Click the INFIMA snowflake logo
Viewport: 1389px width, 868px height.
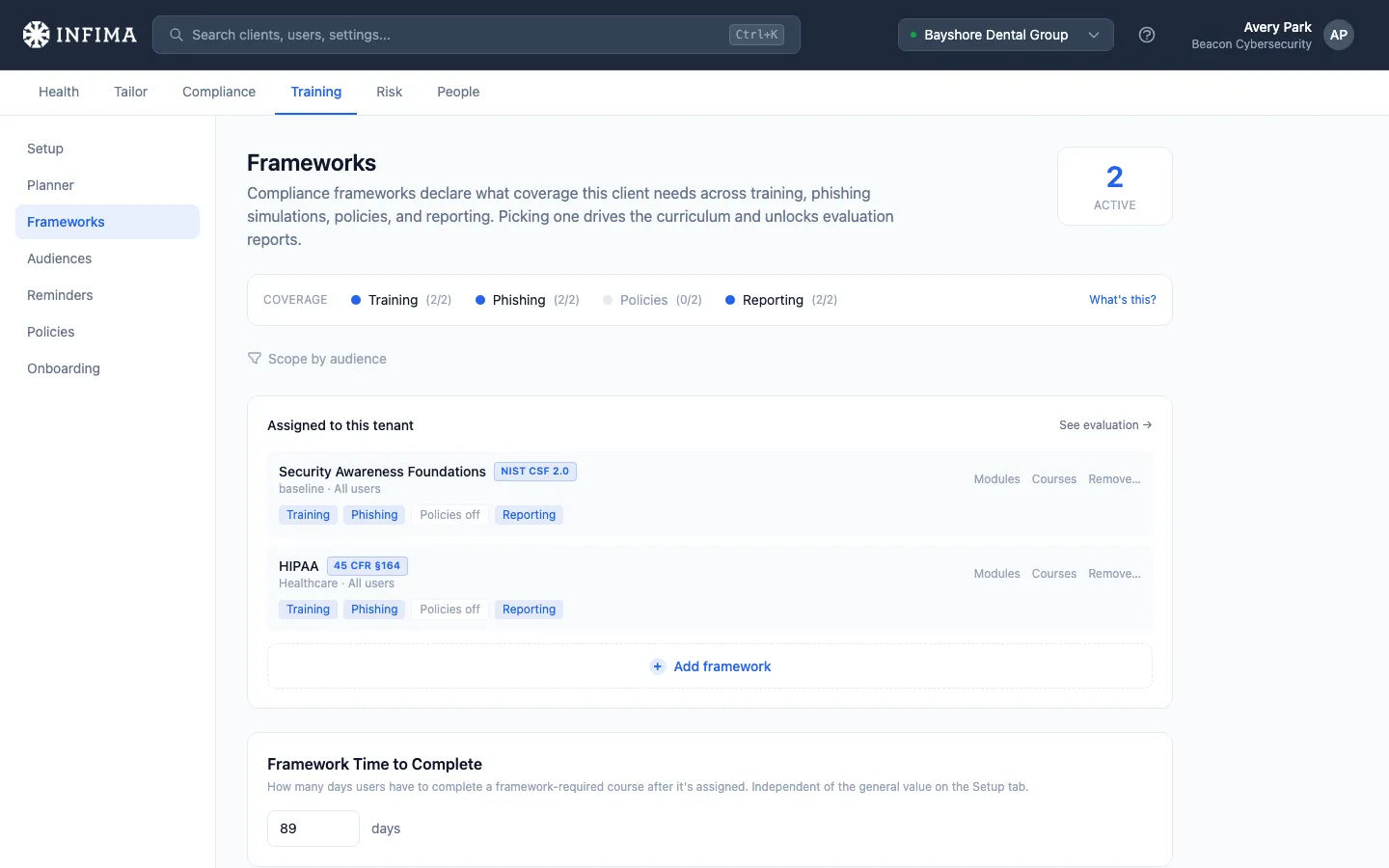(x=36, y=35)
